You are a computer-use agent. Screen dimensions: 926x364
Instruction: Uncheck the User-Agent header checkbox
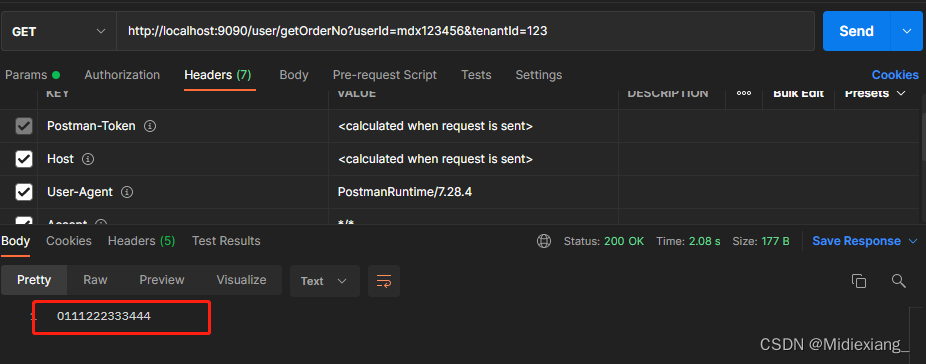click(x=24, y=192)
